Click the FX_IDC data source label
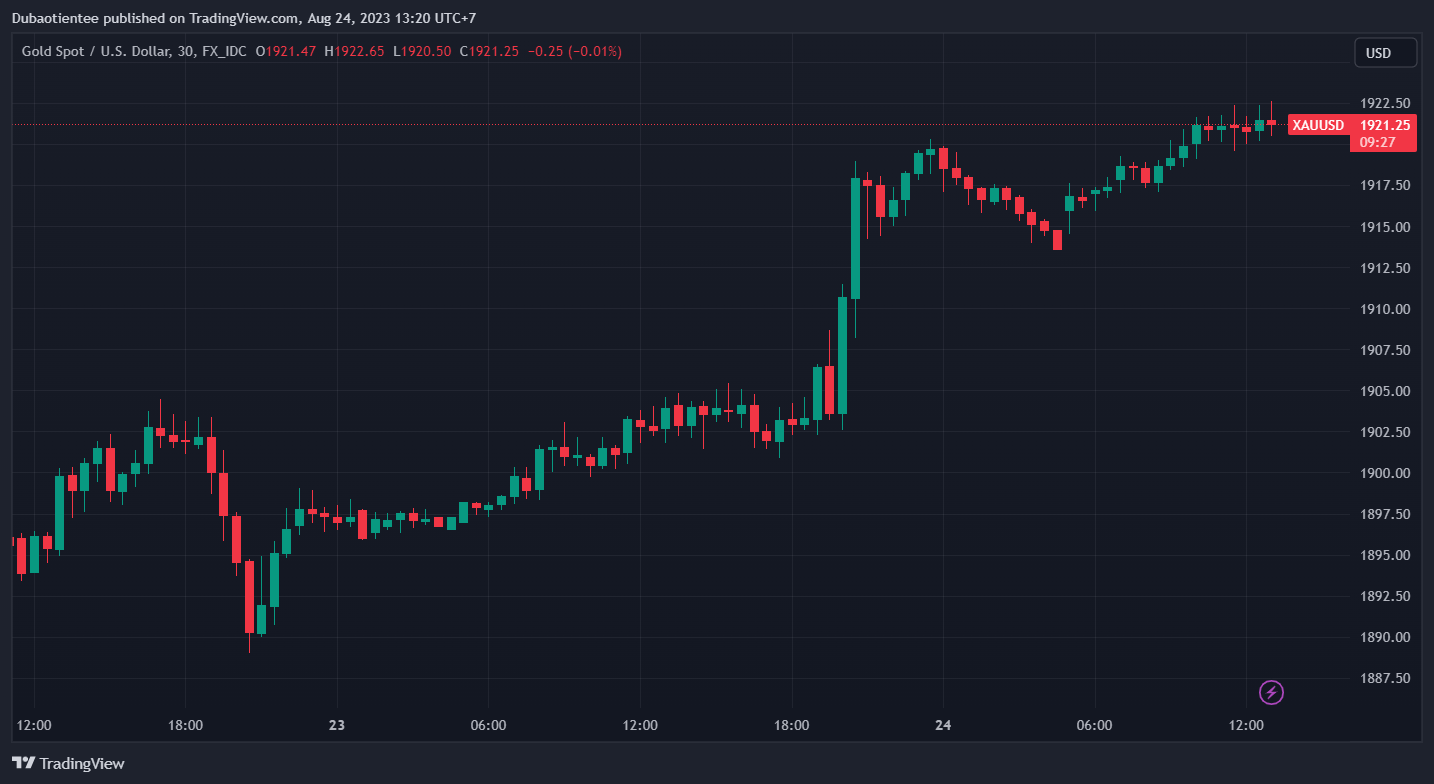Viewport: 1434px width, 784px height. 224,52
